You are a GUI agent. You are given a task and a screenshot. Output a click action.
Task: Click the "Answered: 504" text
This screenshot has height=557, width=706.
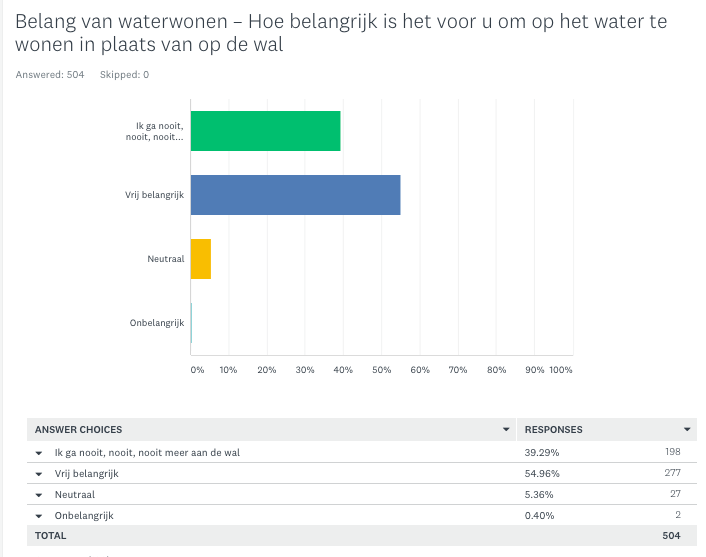pos(50,75)
